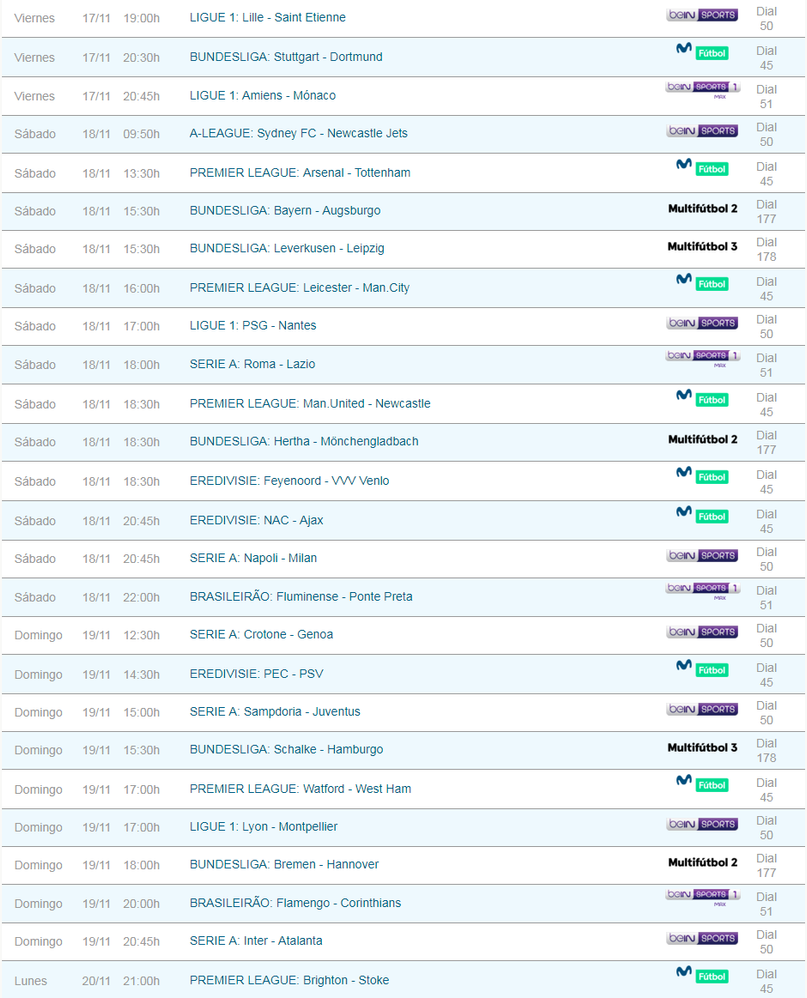Select SERIE A: Crotone - Genoa text

[x=261, y=635]
